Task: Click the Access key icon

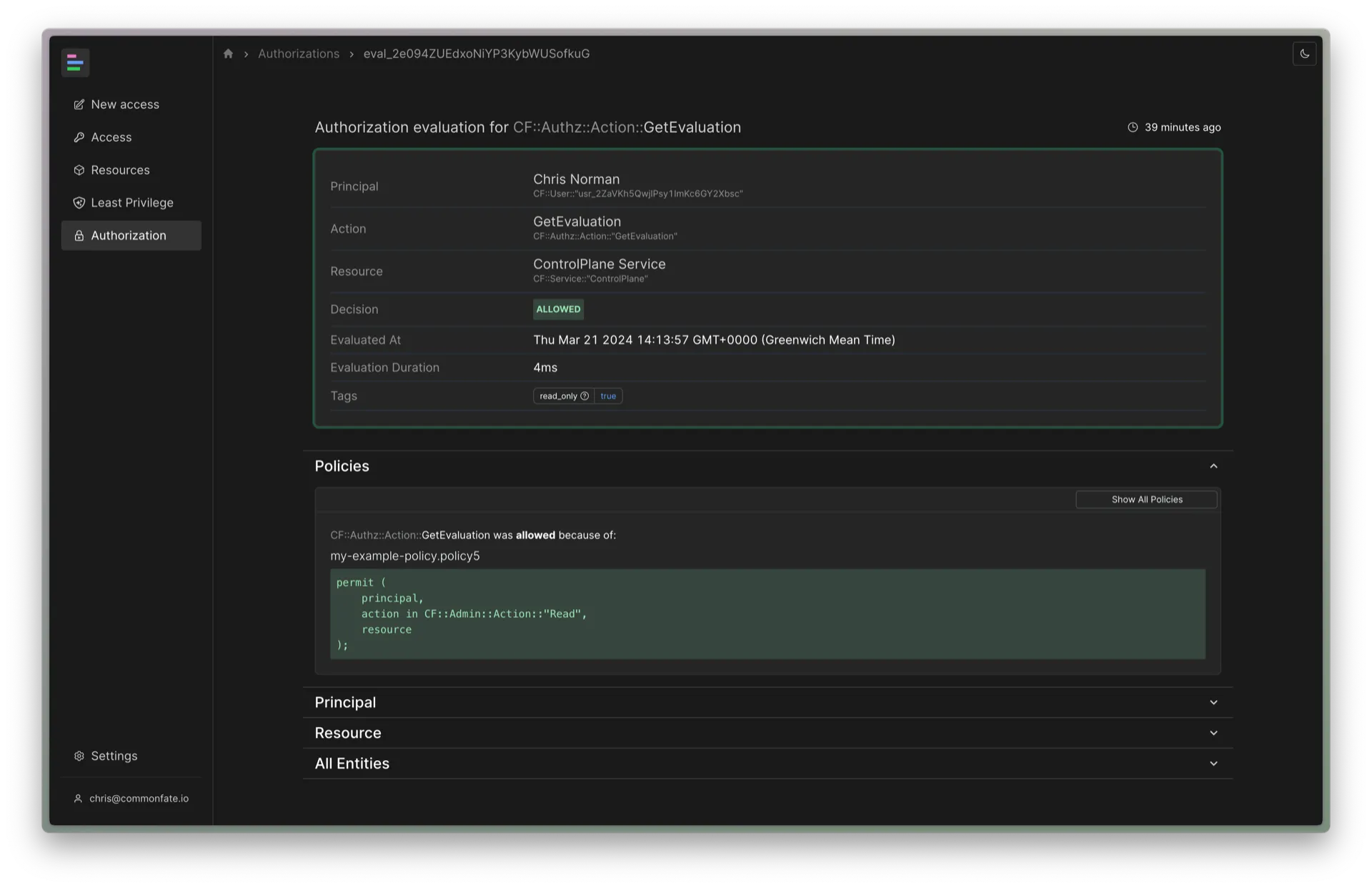Action: point(79,137)
